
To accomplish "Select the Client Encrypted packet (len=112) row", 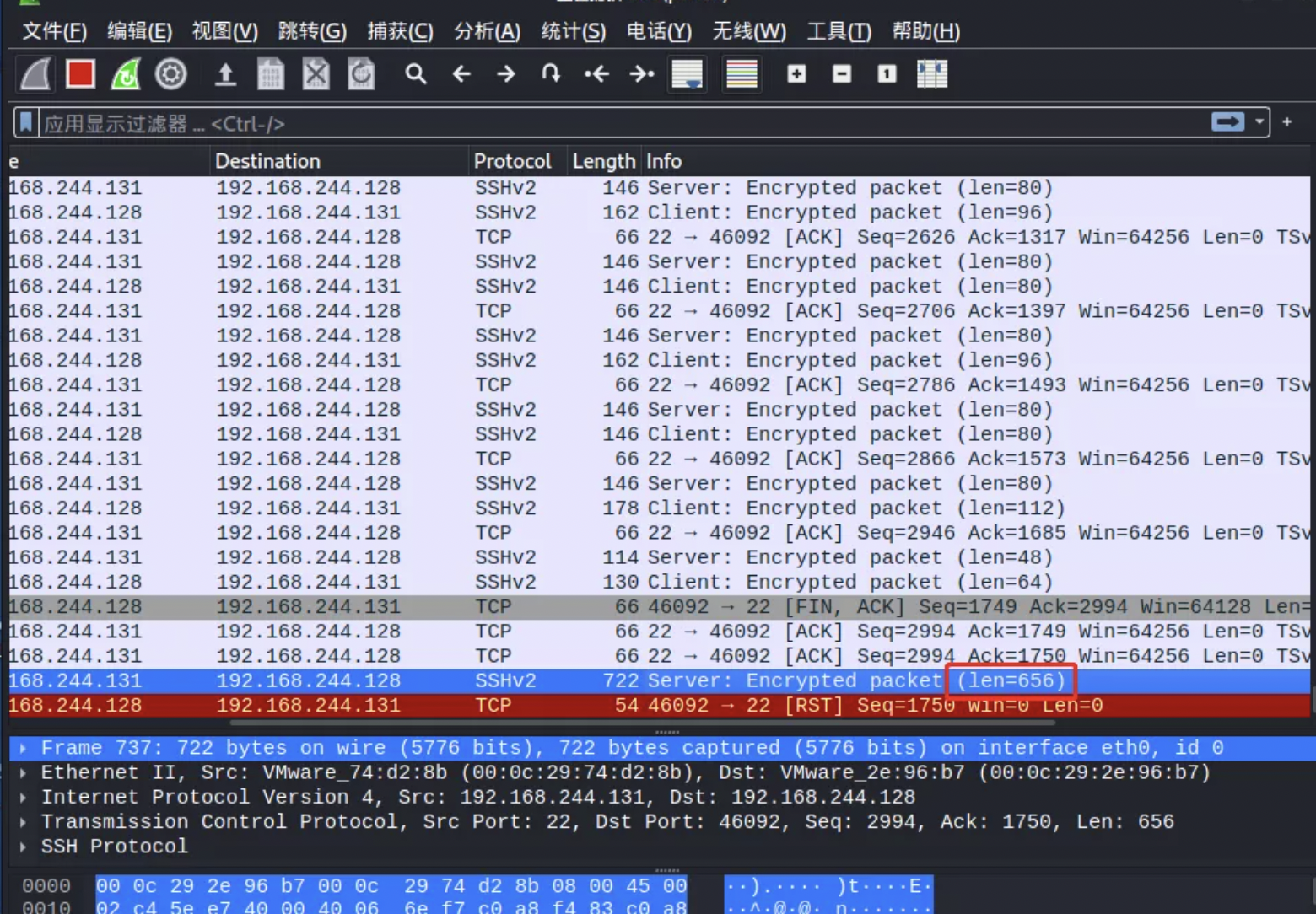I will tap(660, 508).
